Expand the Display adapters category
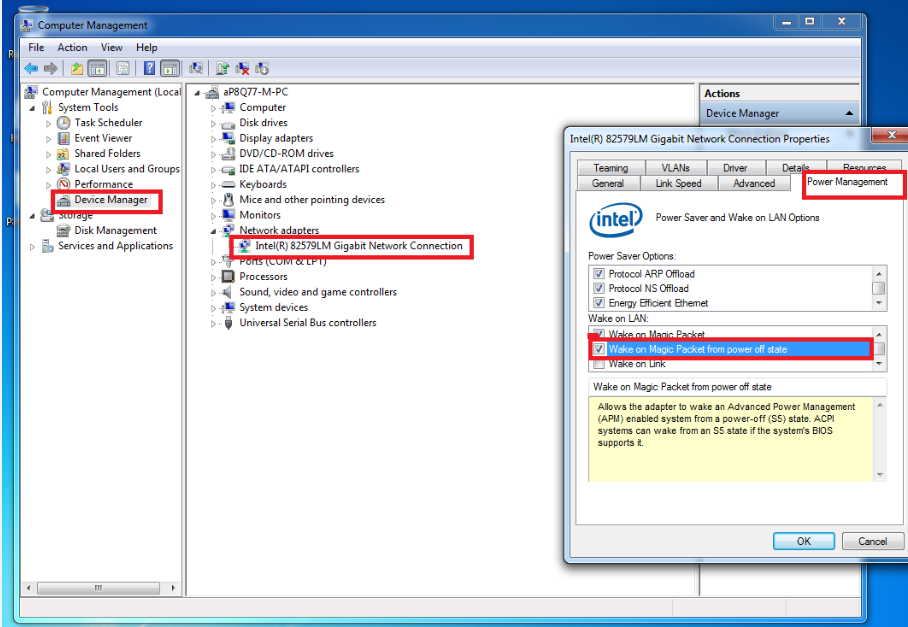The image size is (908, 627). click(213, 139)
